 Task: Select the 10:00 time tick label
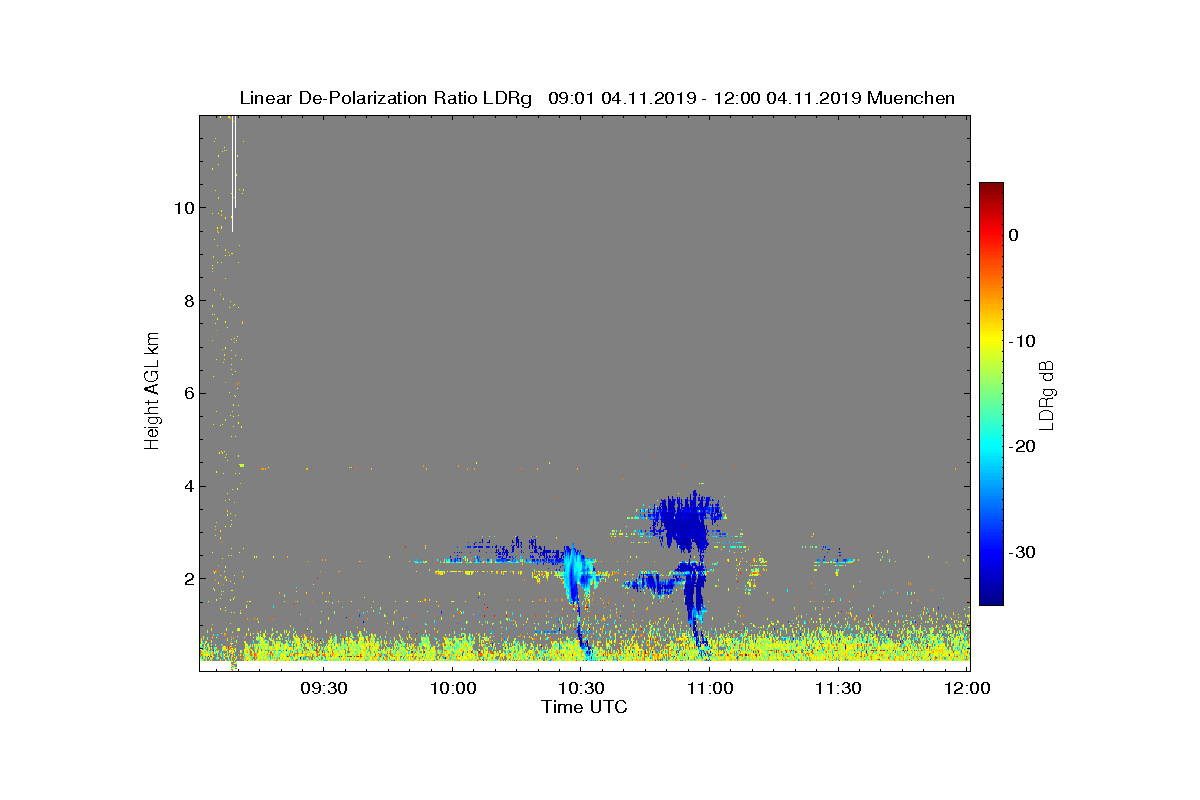coord(453,688)
